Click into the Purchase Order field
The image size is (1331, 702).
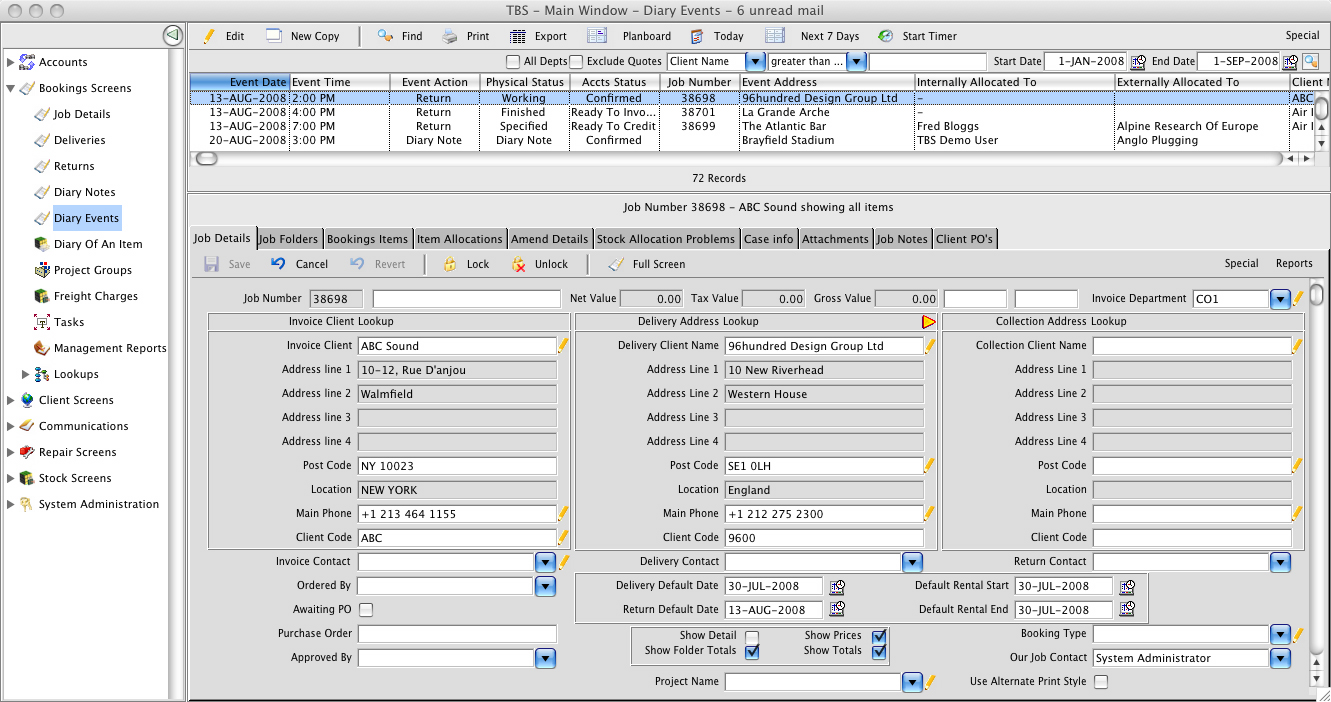click(457, 634)
